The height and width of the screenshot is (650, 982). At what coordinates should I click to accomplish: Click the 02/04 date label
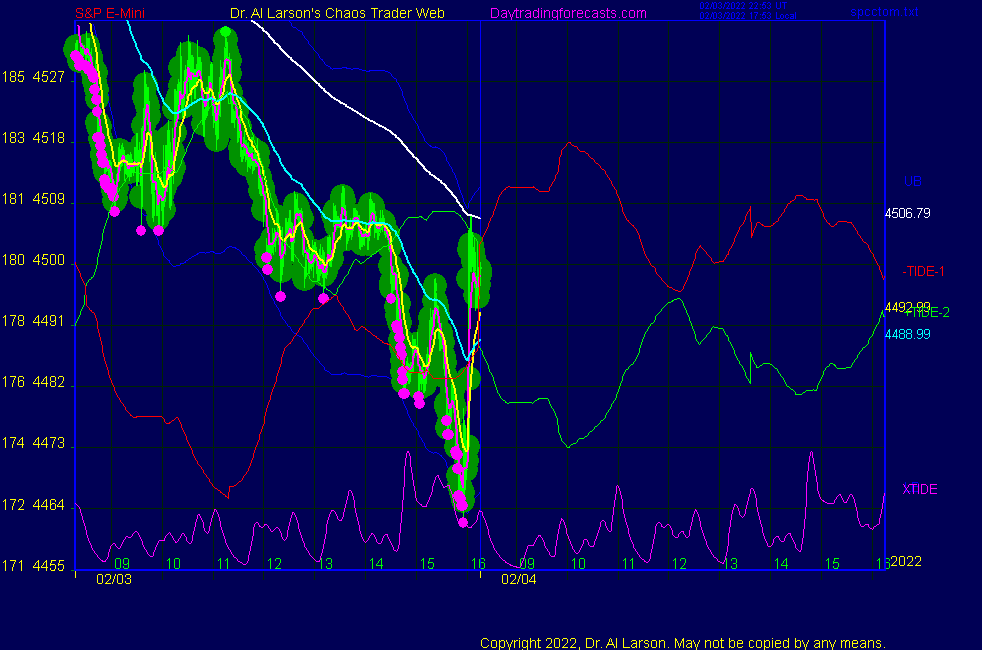(x=519, y=579)
